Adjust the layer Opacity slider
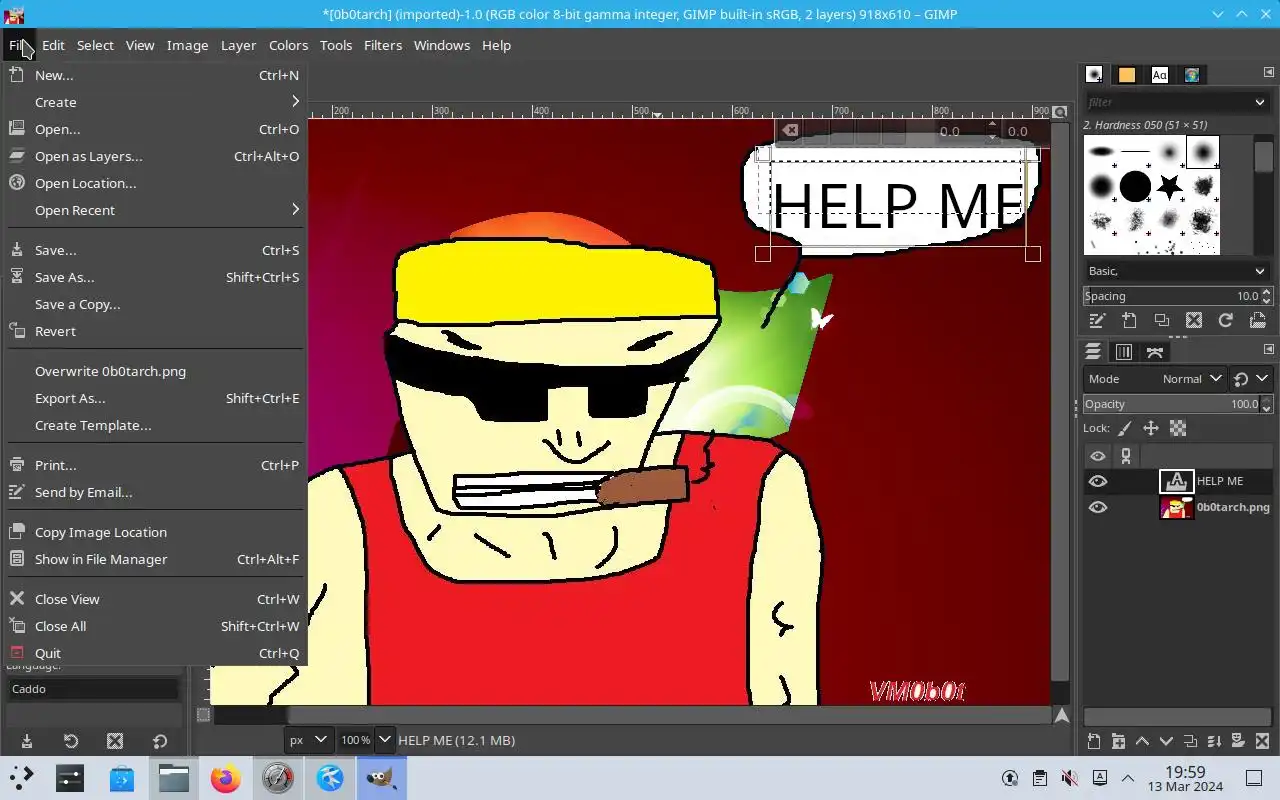 click(1170, 404)
